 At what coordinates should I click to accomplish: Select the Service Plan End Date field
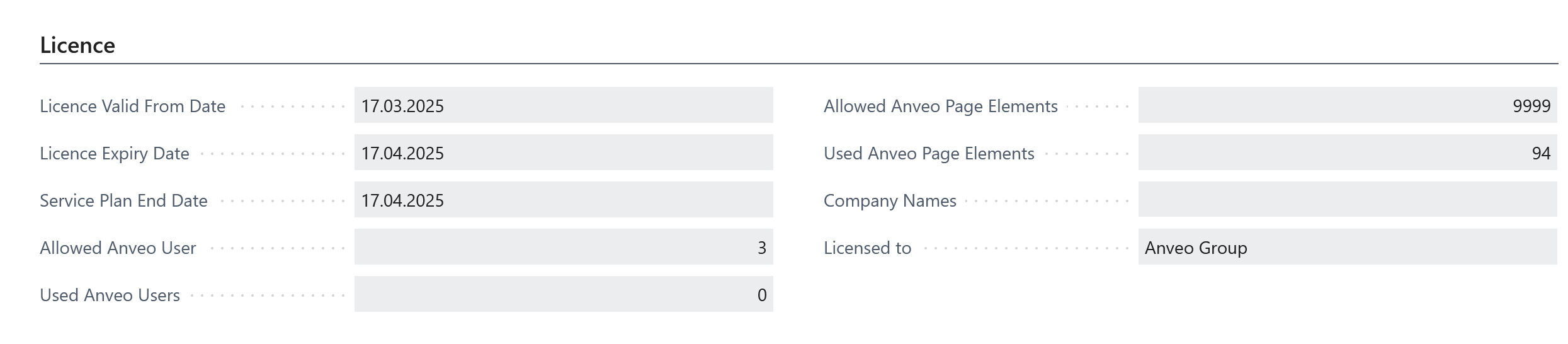pyautogui.click(x=564, y=200)
